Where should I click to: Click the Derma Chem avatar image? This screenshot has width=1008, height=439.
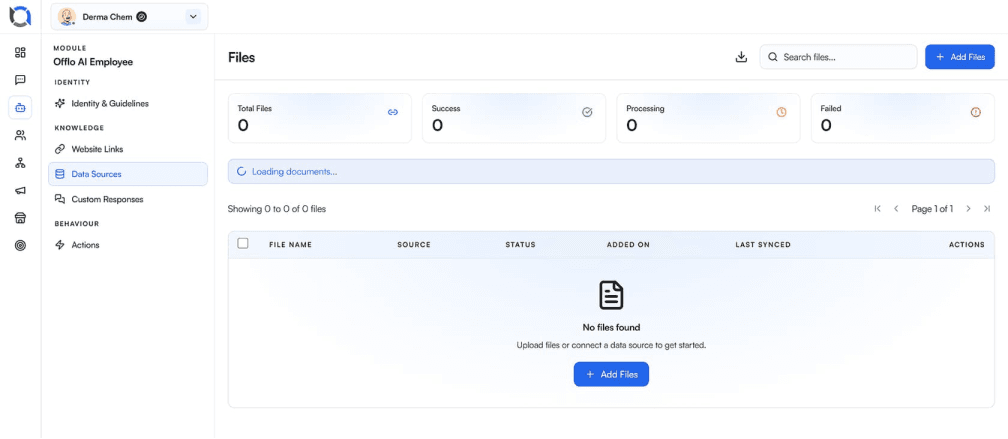67,17
